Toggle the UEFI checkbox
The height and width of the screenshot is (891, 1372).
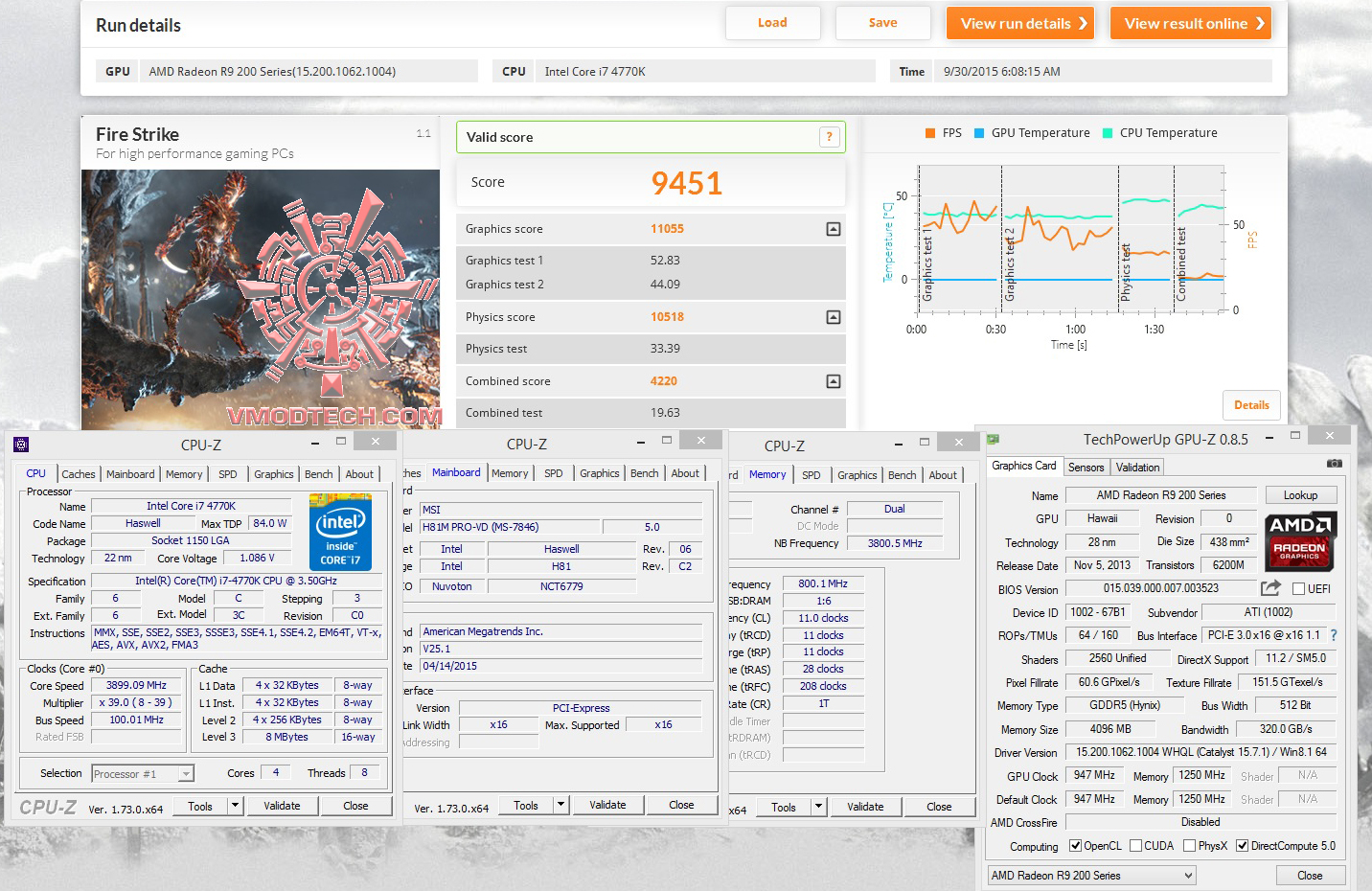tap(1299, 589)
